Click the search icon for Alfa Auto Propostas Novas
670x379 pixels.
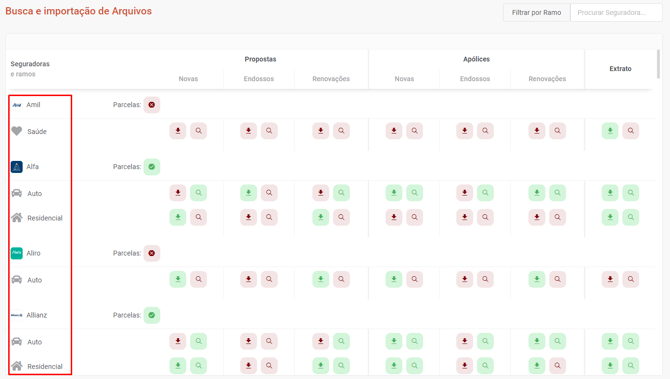click(198, 193)
